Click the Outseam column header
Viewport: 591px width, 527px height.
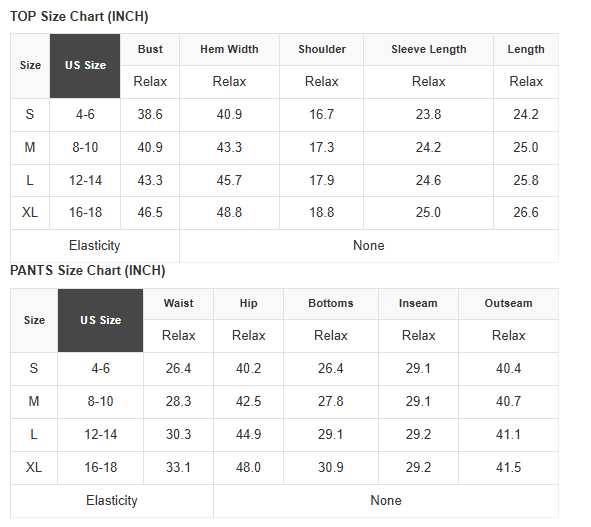pyautogui.click(x=508, y=303)
